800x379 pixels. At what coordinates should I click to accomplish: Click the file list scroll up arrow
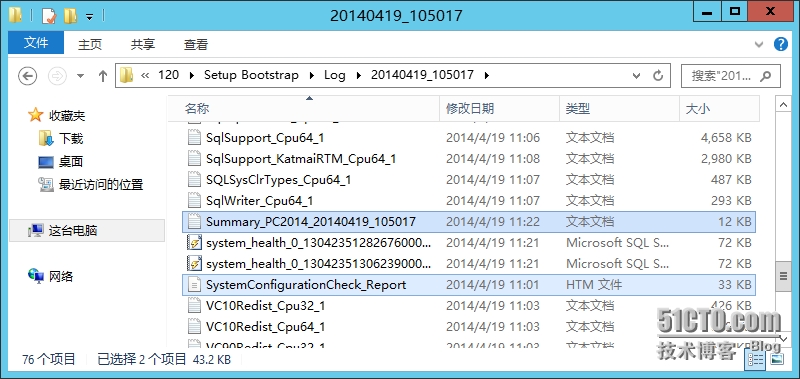point(783,104)
